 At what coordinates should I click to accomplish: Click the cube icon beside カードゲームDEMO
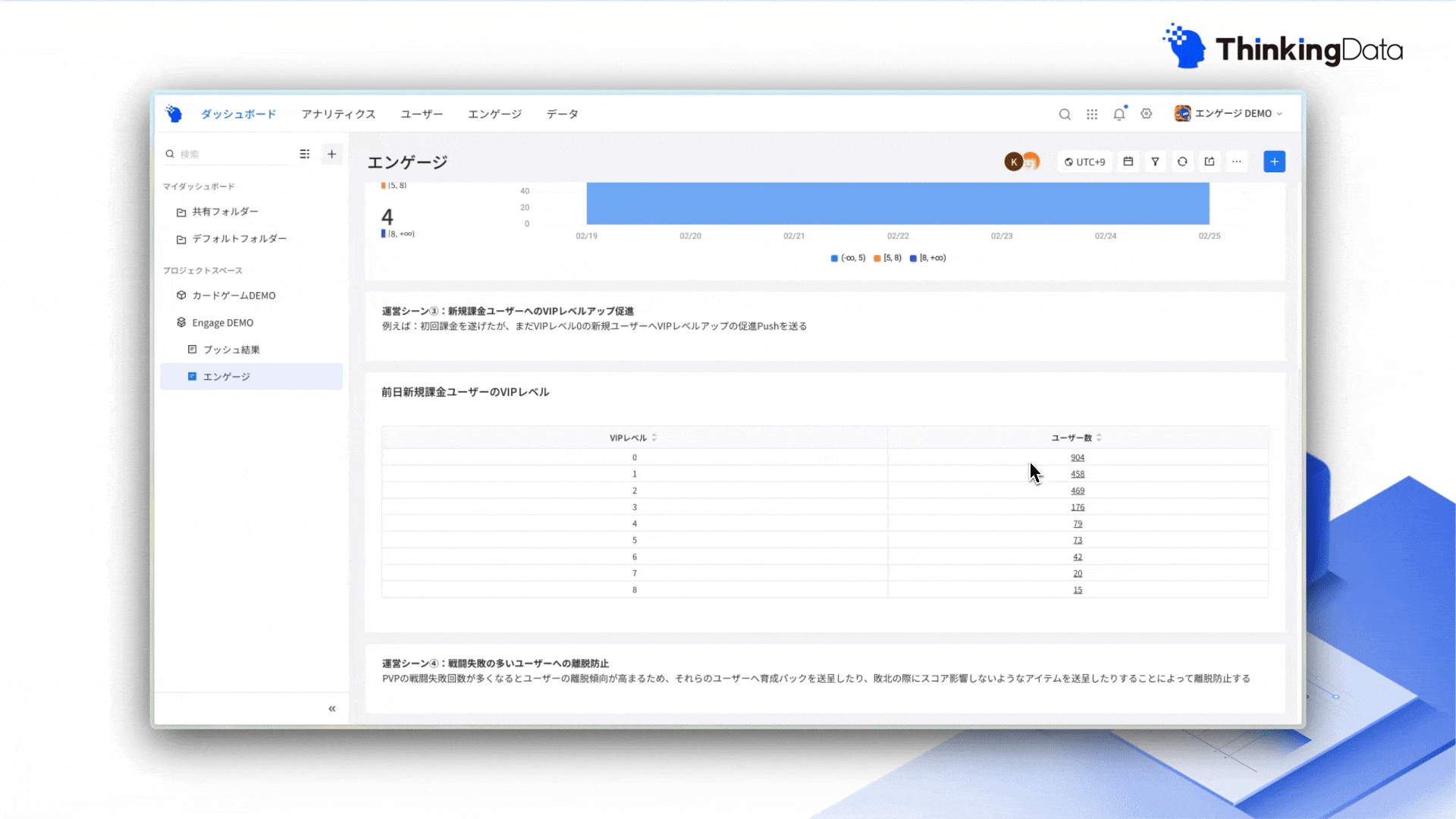(181, 296)
